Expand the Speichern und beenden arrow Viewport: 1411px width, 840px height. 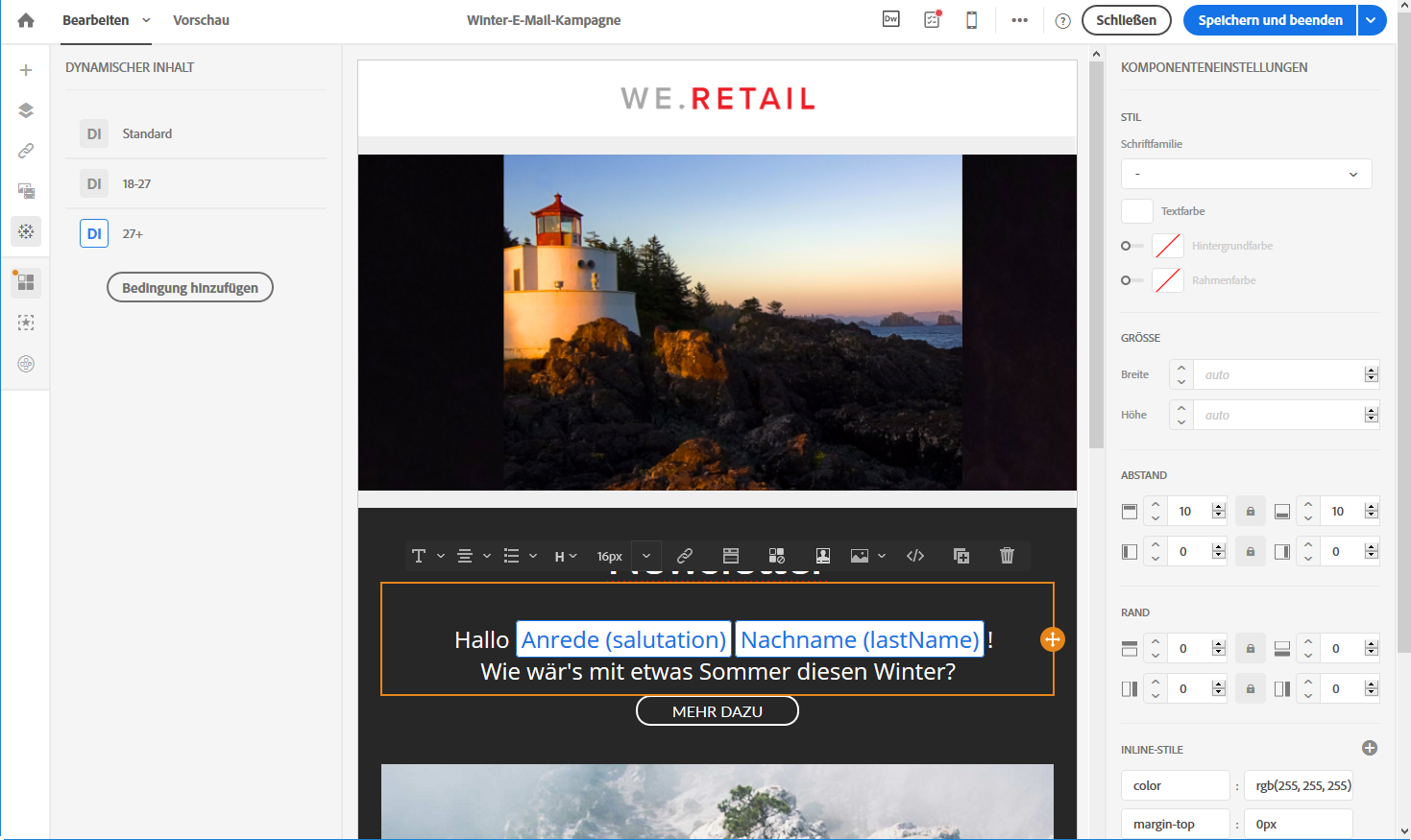1373,20
